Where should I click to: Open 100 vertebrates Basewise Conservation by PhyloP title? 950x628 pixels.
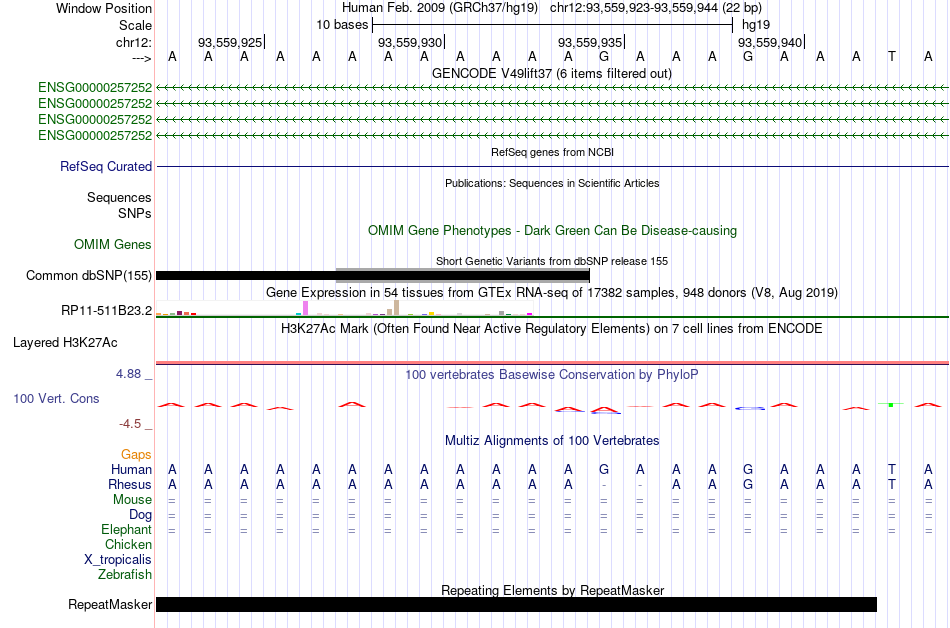[551, 375]
